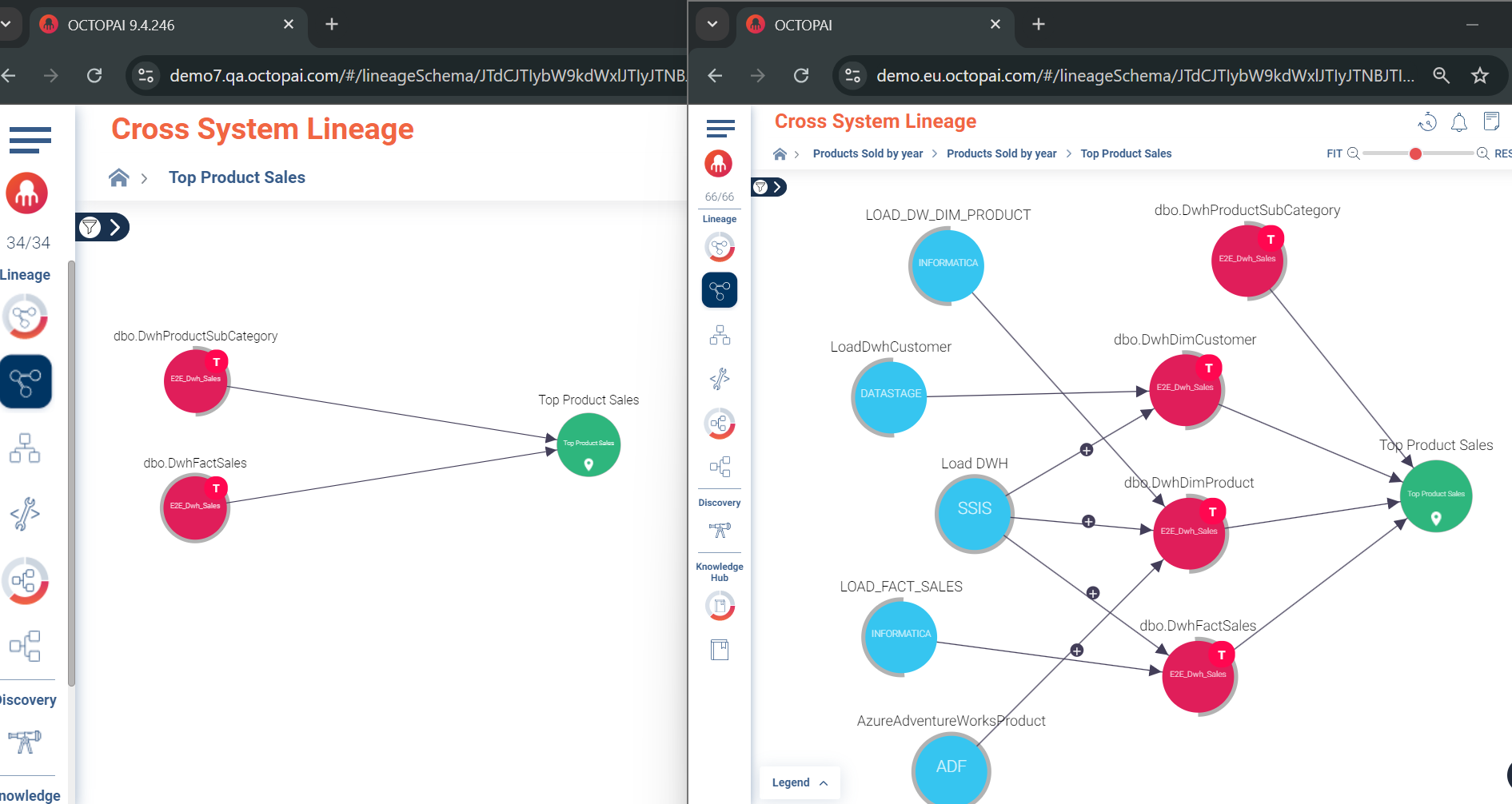Click the FIT zoom button
This screenshot has height=804, width=1512.
(x=1334, y=153)
